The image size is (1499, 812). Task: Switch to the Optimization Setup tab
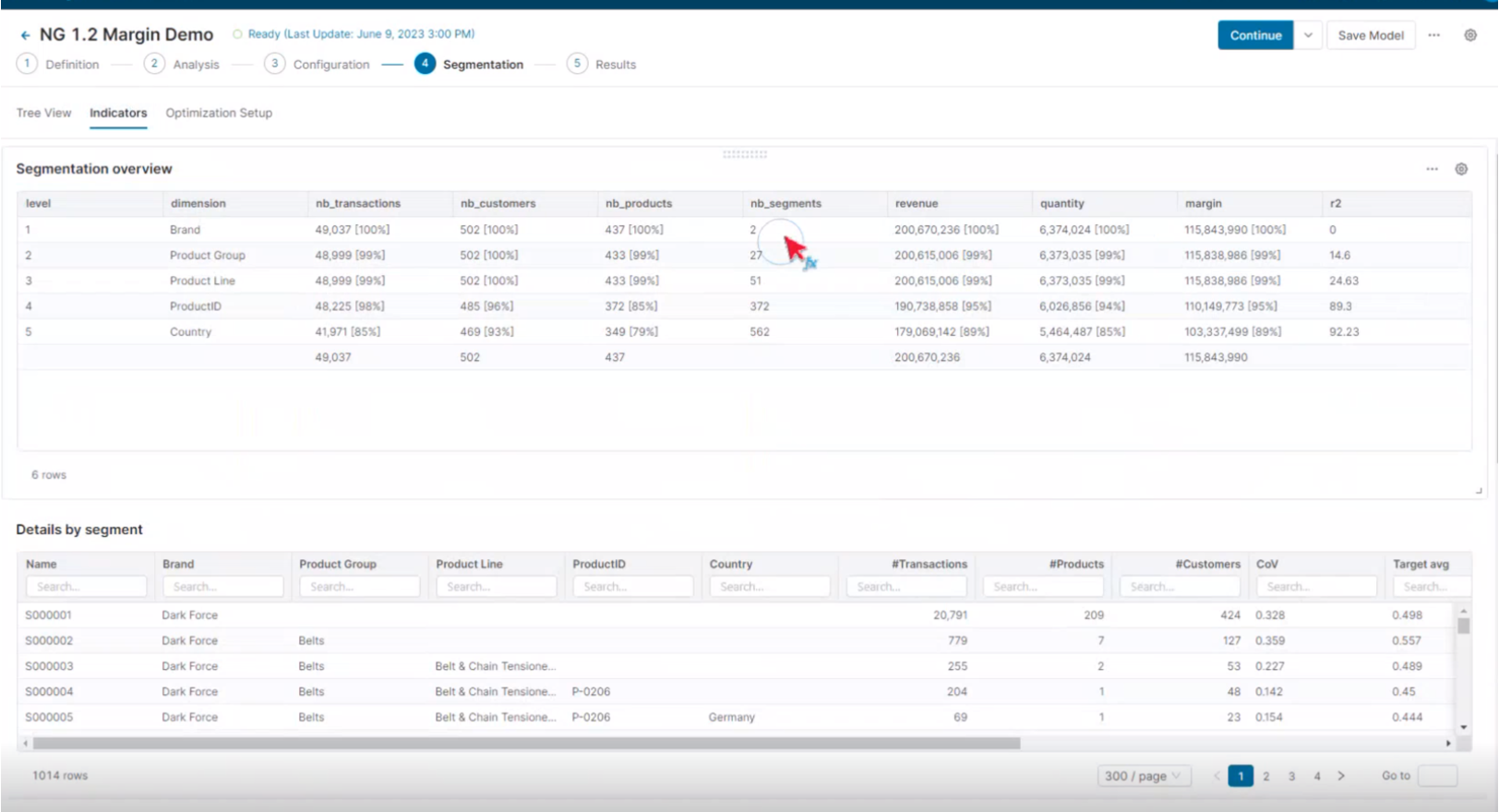(x=219, y=113)
